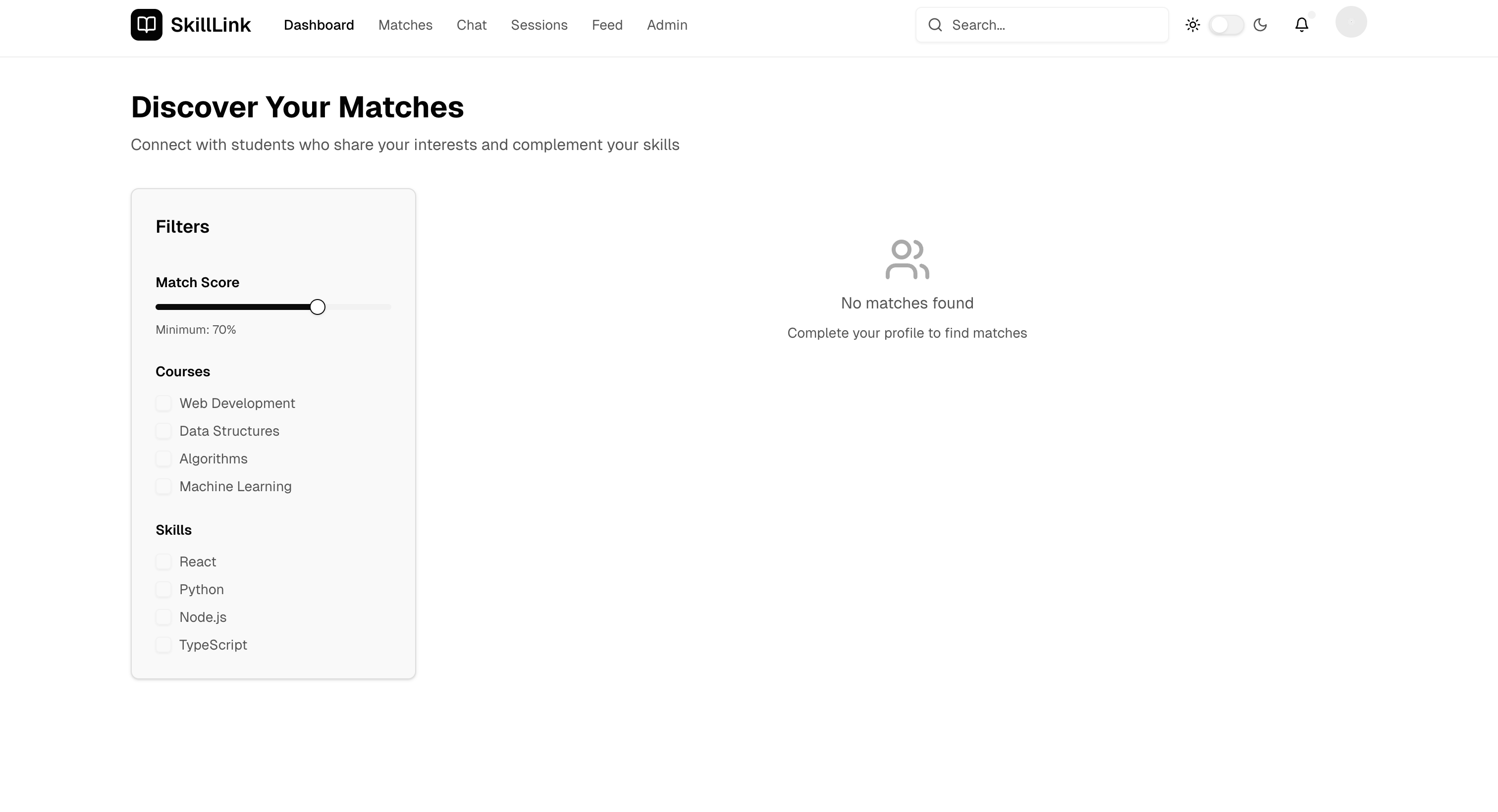Open the Admin nav item

pos(667,25)
